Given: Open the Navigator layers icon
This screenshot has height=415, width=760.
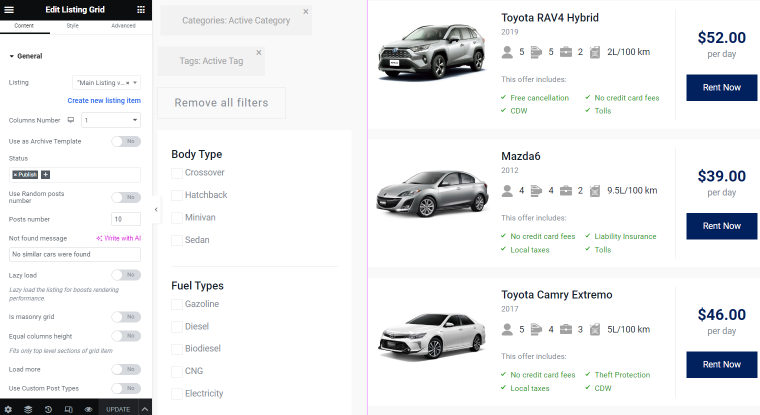Looking at the screenshot, I should (28, 409).
